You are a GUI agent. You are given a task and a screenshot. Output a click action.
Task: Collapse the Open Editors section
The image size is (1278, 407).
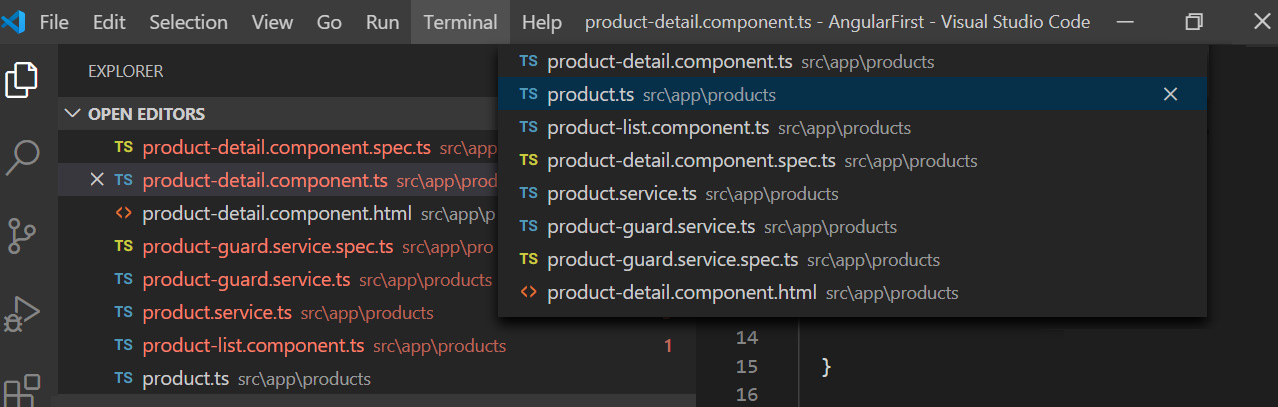(73, 114)
